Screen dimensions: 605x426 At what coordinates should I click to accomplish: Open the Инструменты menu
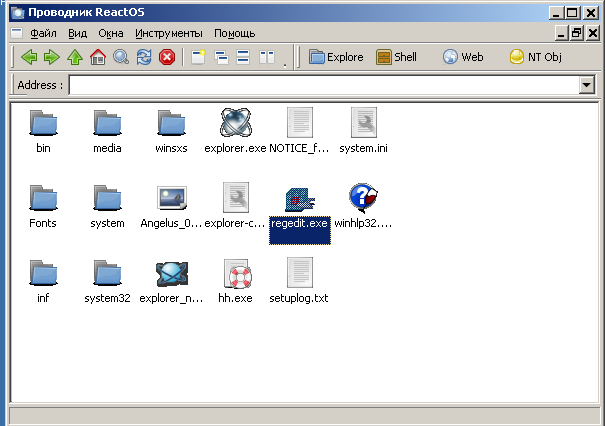(x=169, y=34)
